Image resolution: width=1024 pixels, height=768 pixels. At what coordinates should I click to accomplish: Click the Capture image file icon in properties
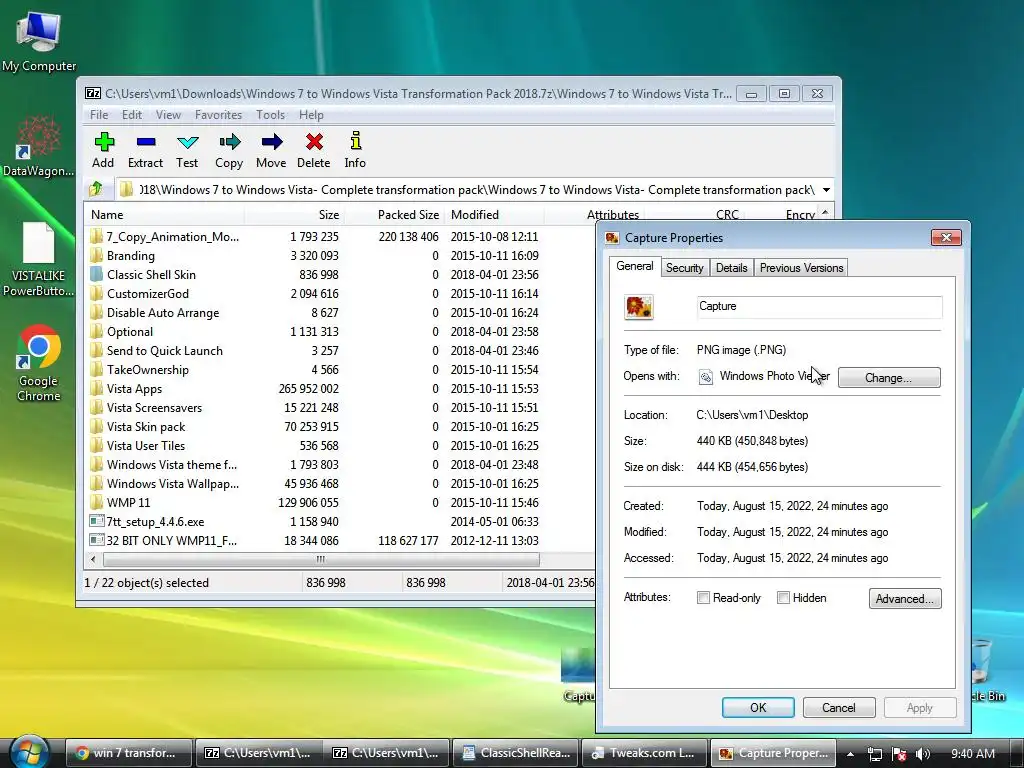[639, 307]
